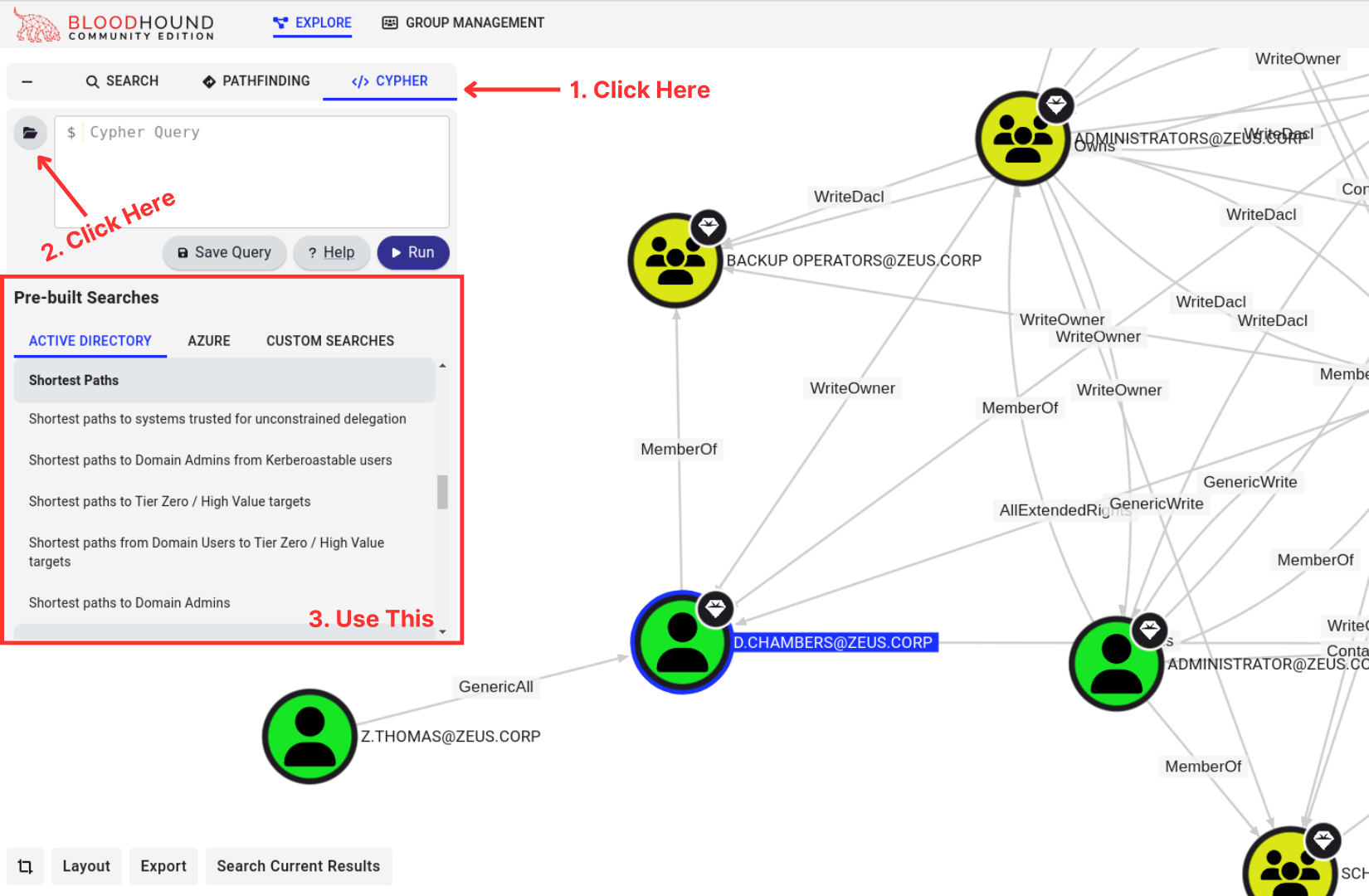1369x896 pixels.
Task: Open saved queries folder icon
Action: click(x=30, y=133)
